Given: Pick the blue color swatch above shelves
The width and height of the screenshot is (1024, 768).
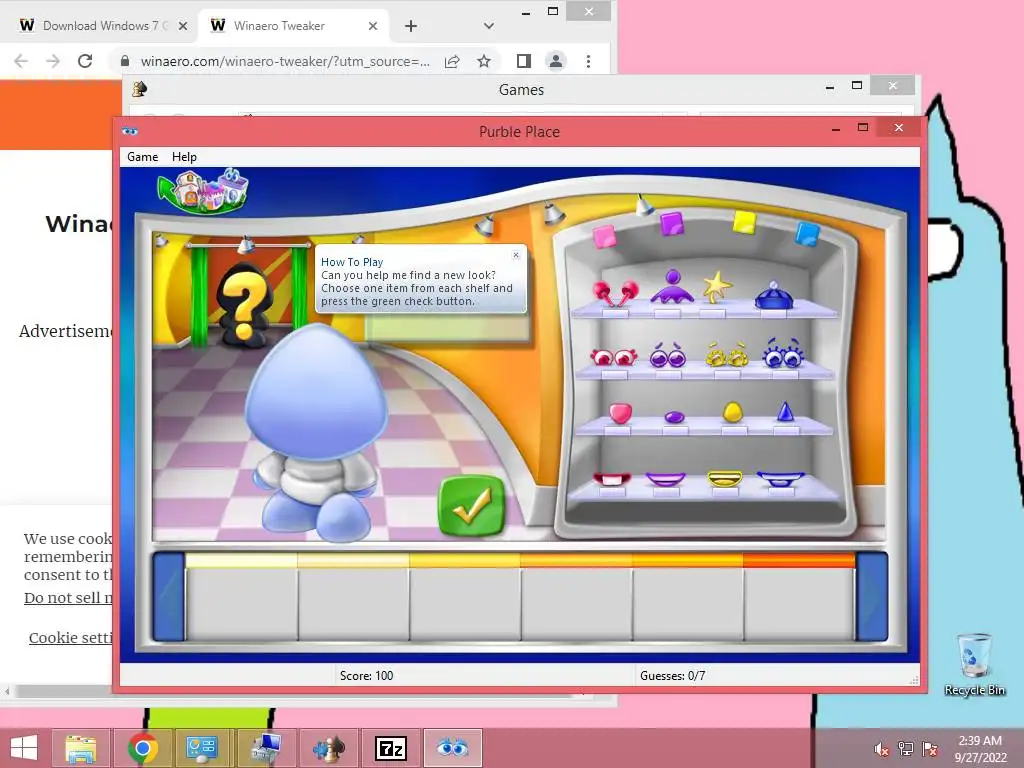Looking at the screenshot, I should [807, 233].
